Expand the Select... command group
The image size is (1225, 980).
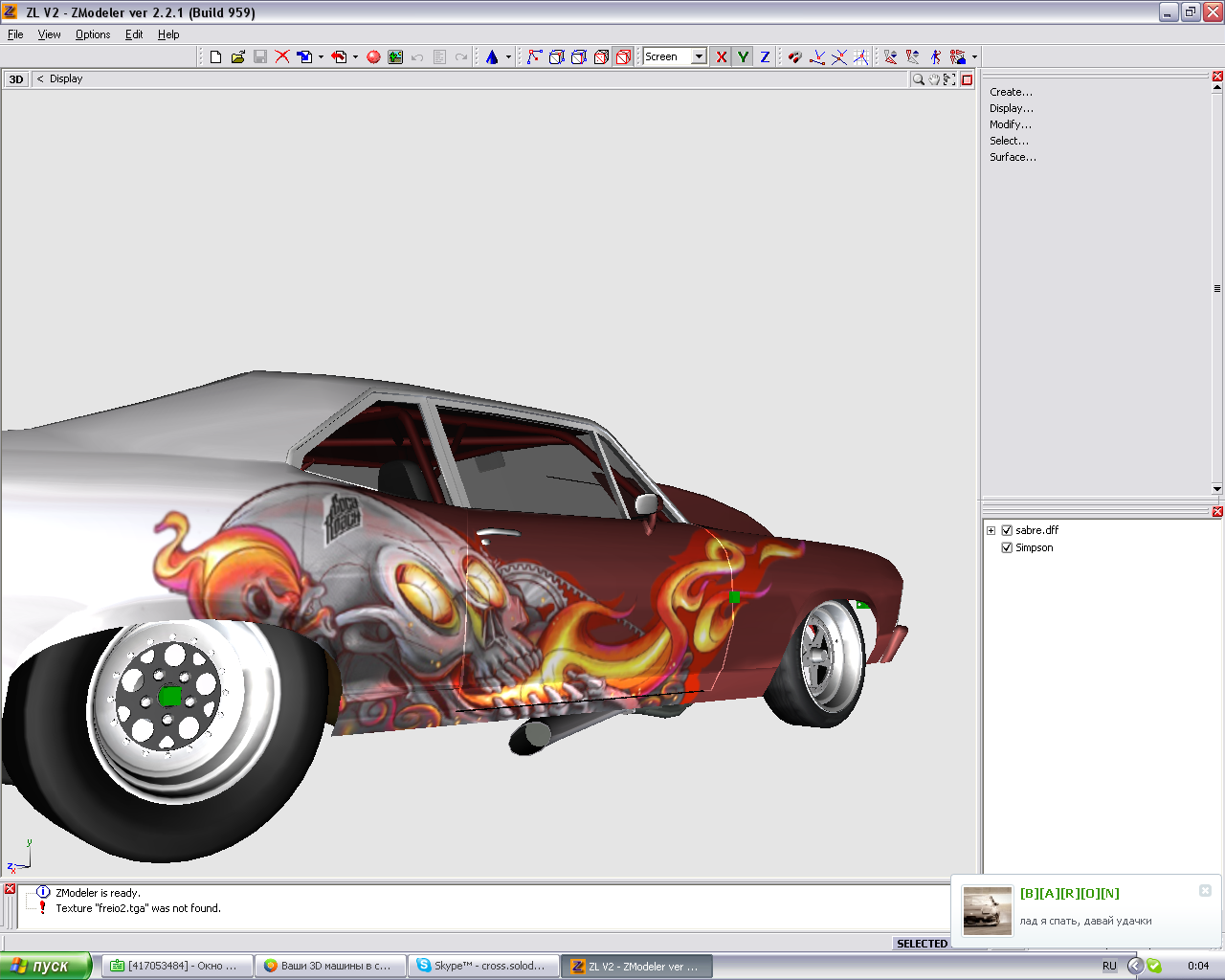(1009, 141)
